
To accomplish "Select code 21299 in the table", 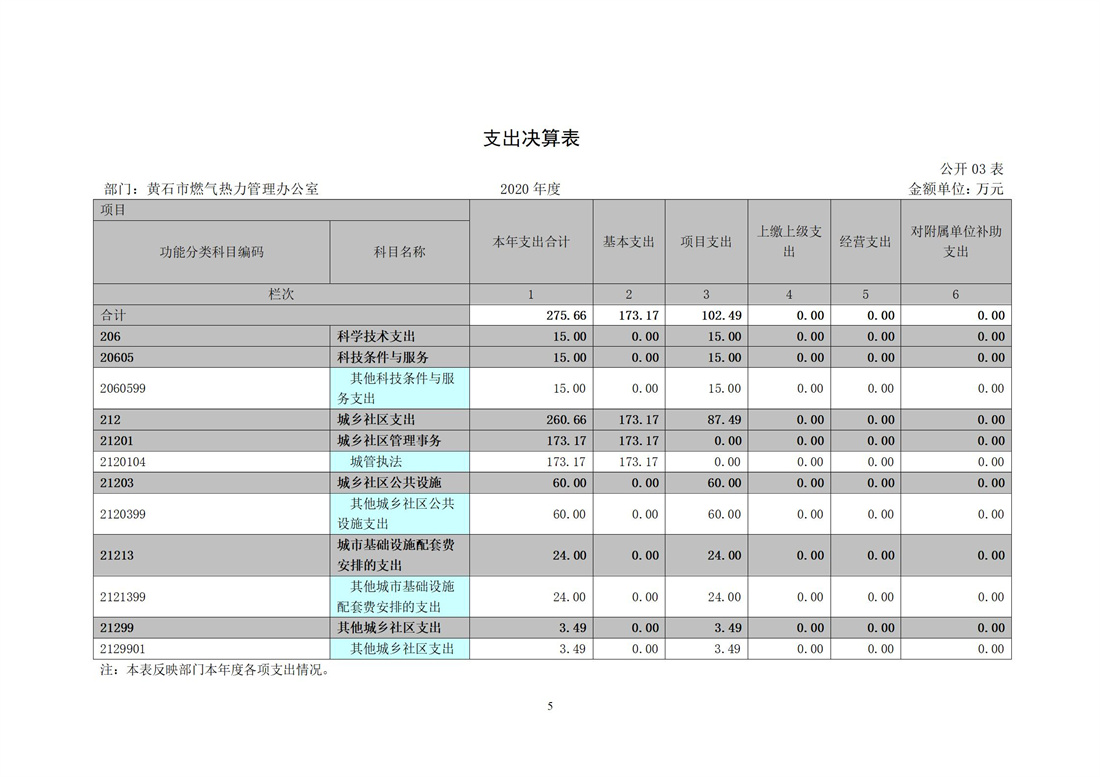I will pyautogui.click(x=116, y=628).
